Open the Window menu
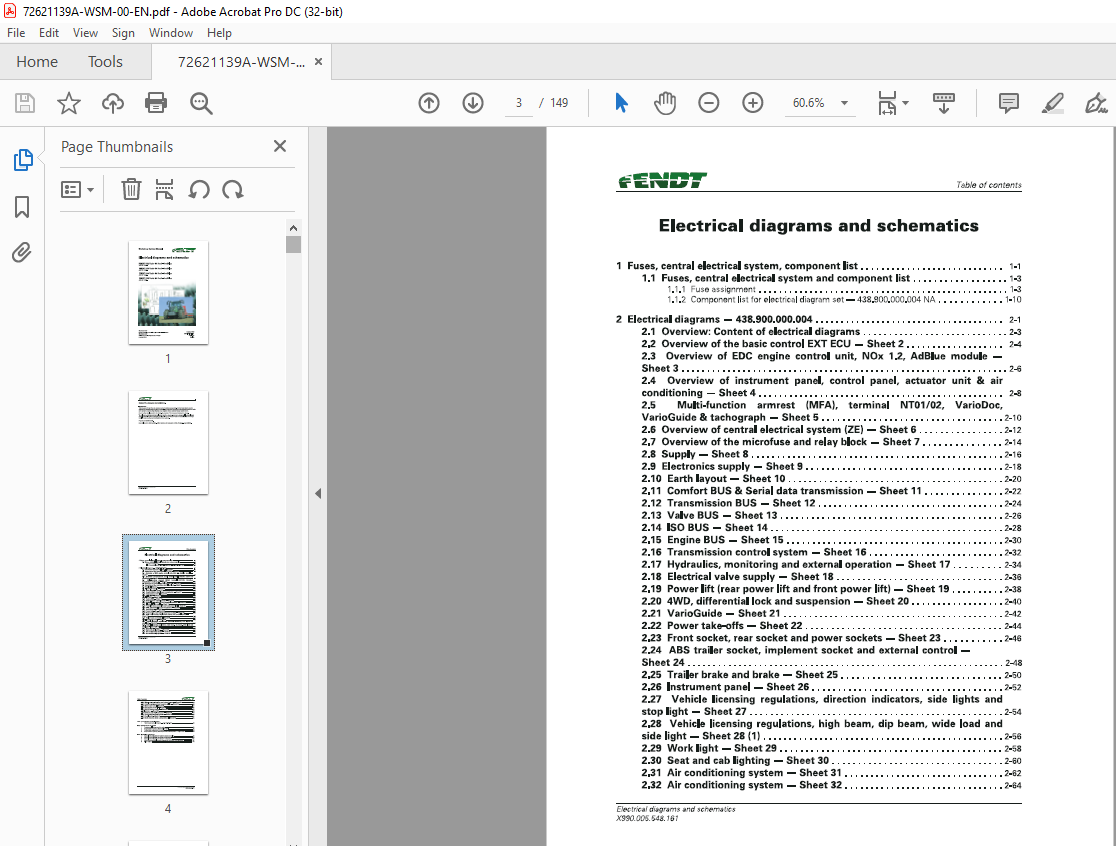 [x=171, y=33]
